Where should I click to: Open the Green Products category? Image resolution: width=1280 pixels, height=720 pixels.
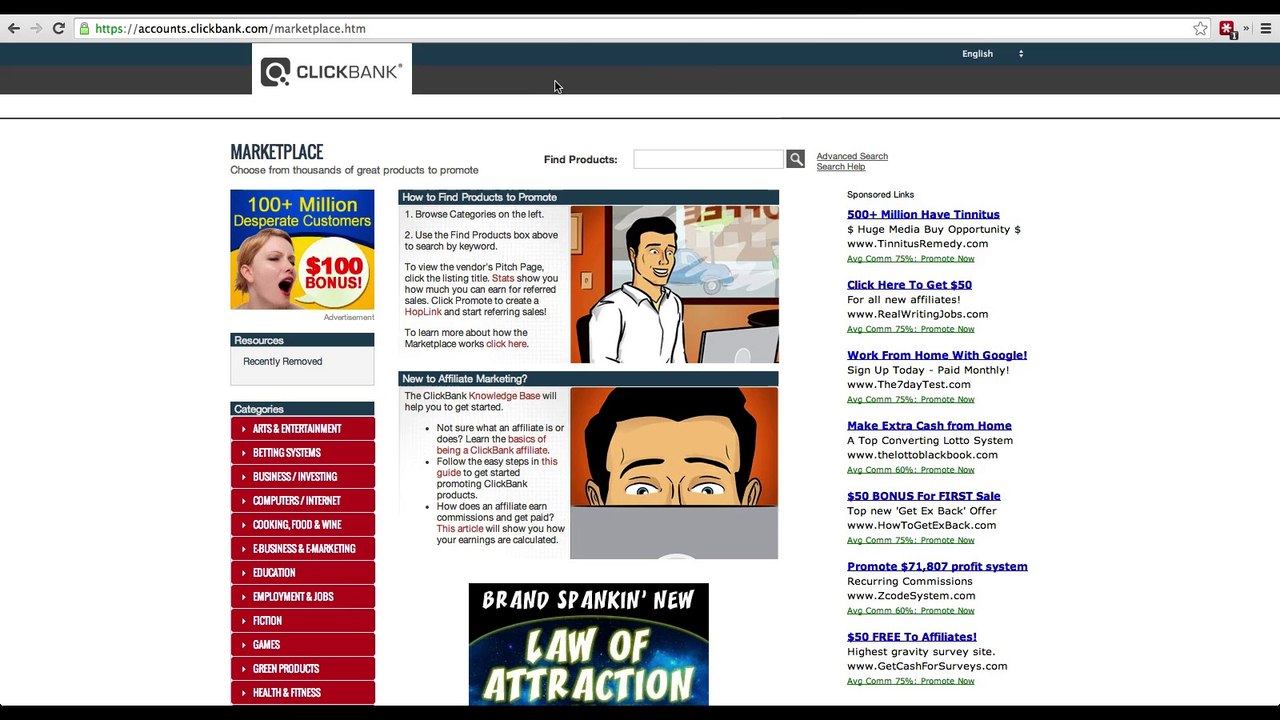(302, 668)
